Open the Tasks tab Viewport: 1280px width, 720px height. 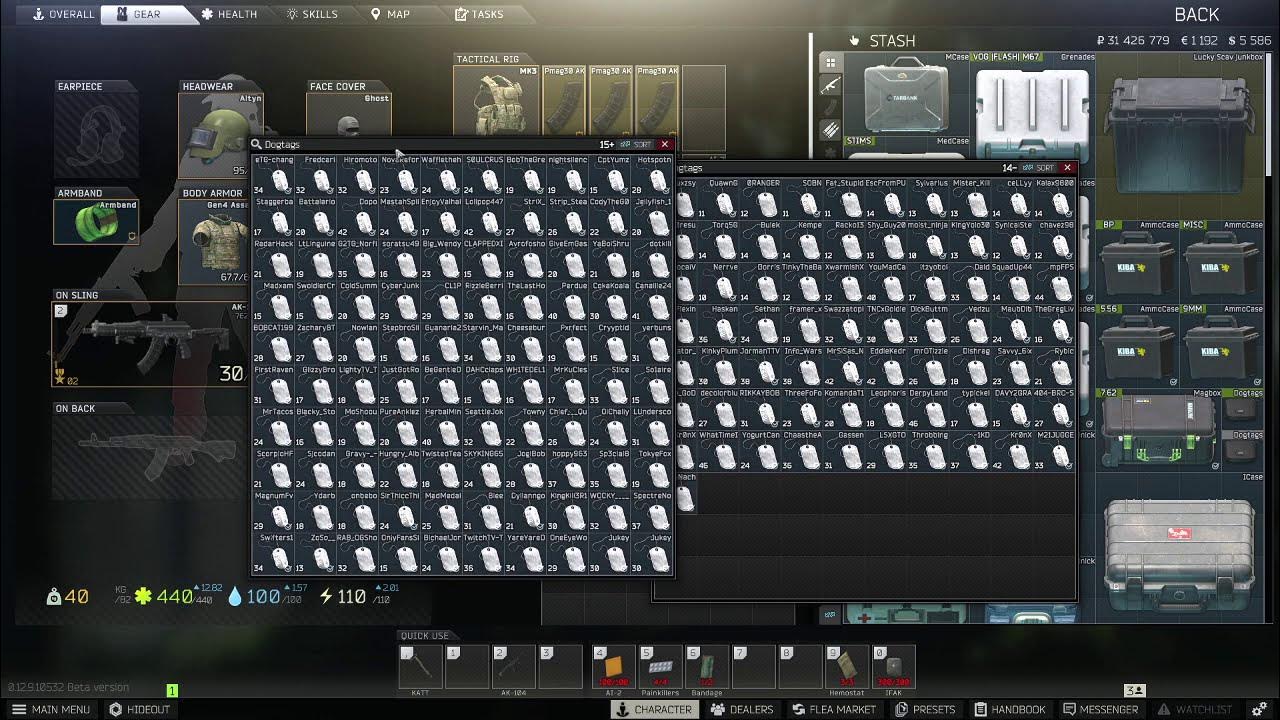point(479,14)
